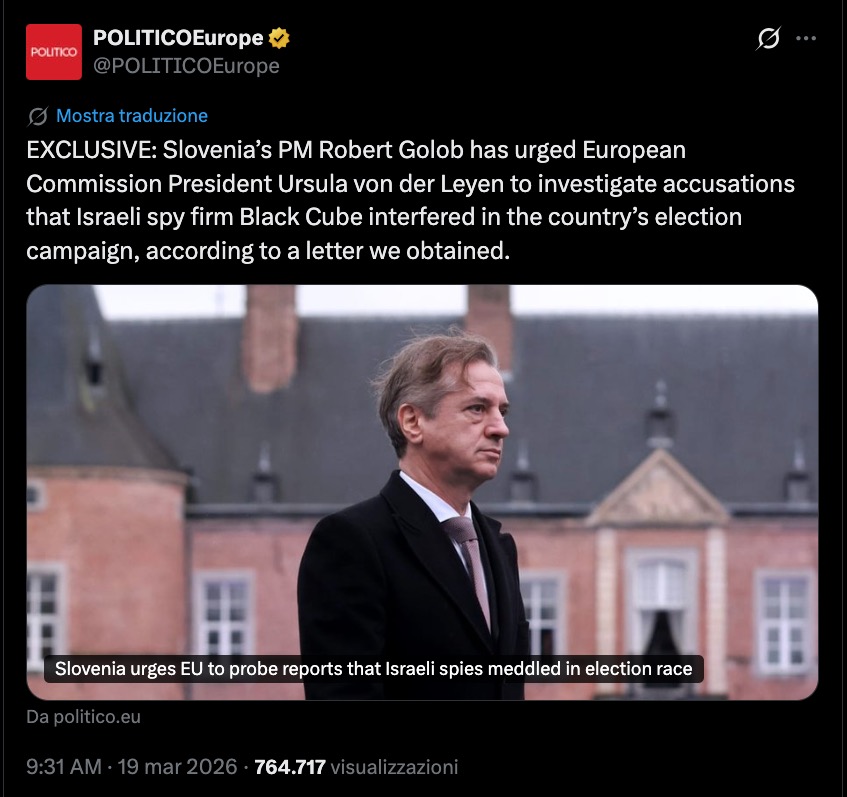
Task: Visit the @POLITICOEurope handle
Action: [186, 66]
